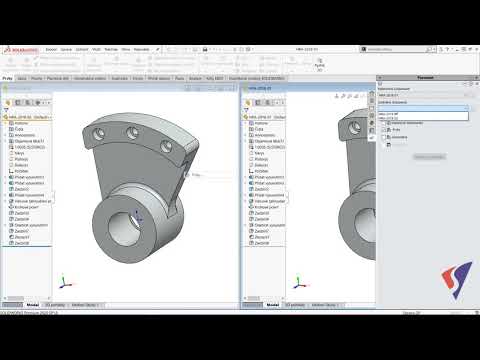The image size is (480, 360).
Task: Select Kruhové pole1 feature in left tree
Action: click(x=27, y=207)
